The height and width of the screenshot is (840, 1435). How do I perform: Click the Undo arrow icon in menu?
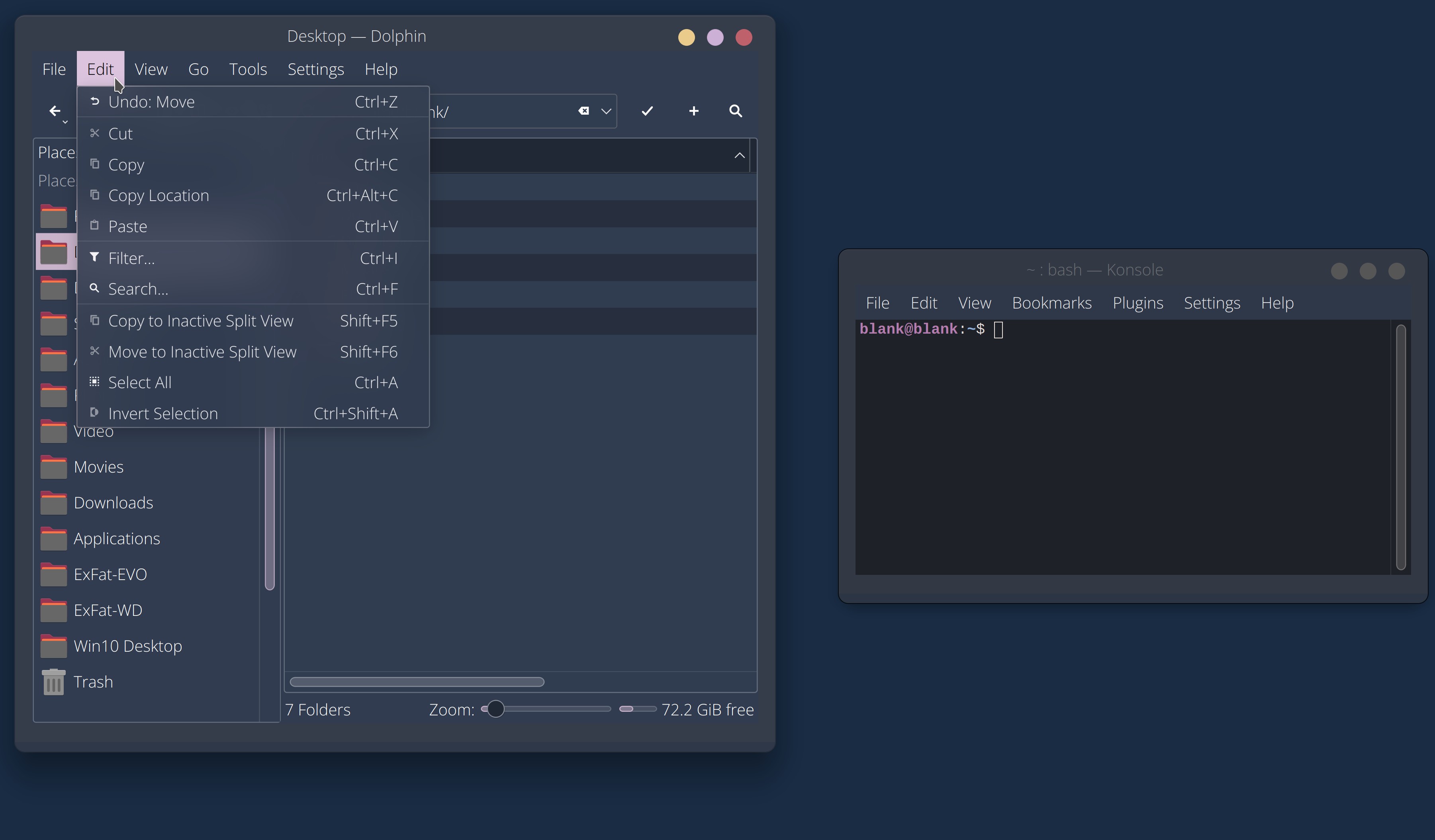[94, 101]
